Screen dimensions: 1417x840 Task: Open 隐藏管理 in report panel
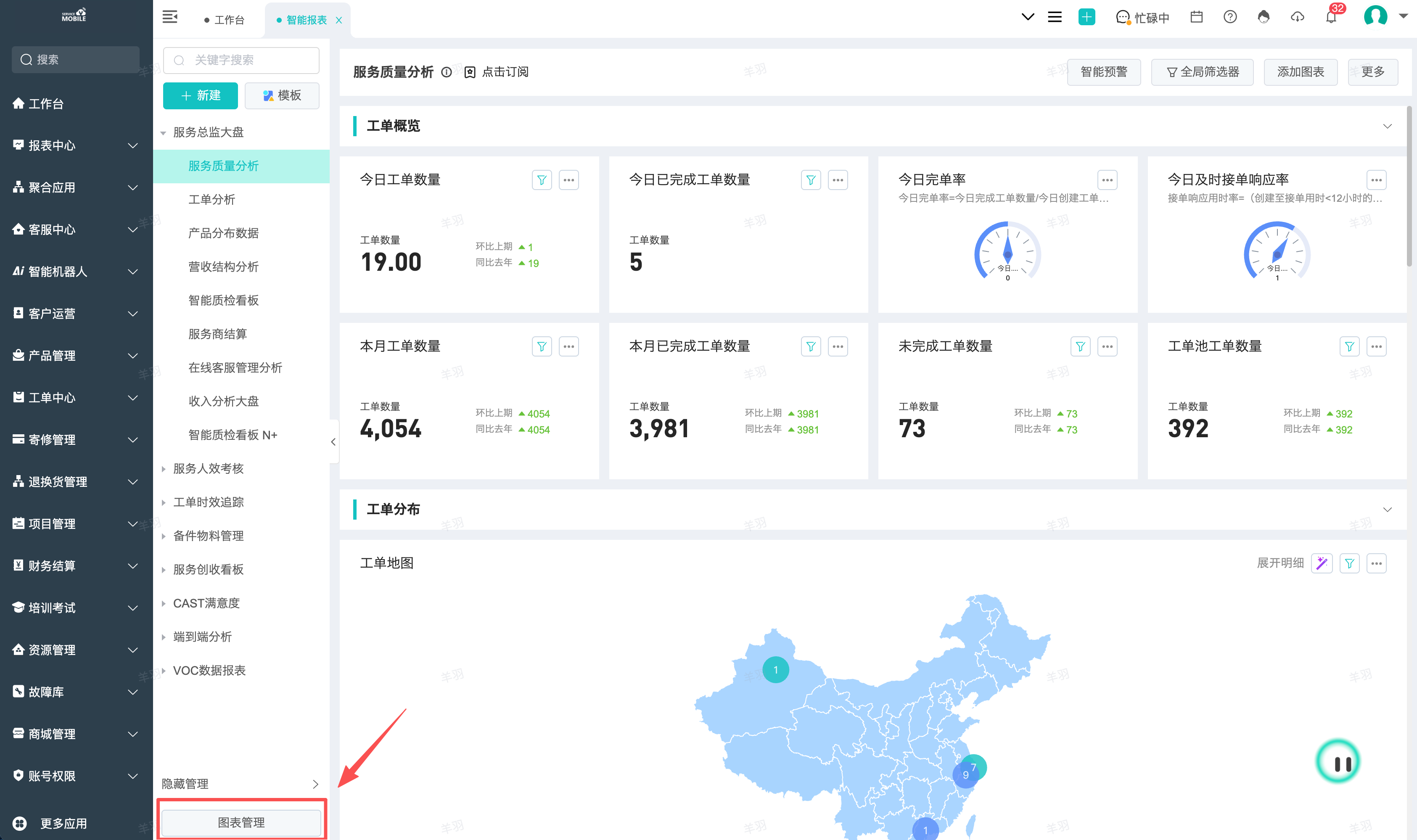[241, 784]
